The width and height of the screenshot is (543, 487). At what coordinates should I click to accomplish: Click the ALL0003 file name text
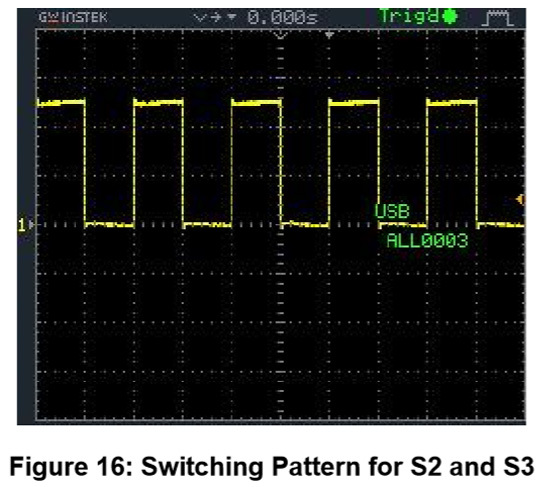(x=427, y=240)
